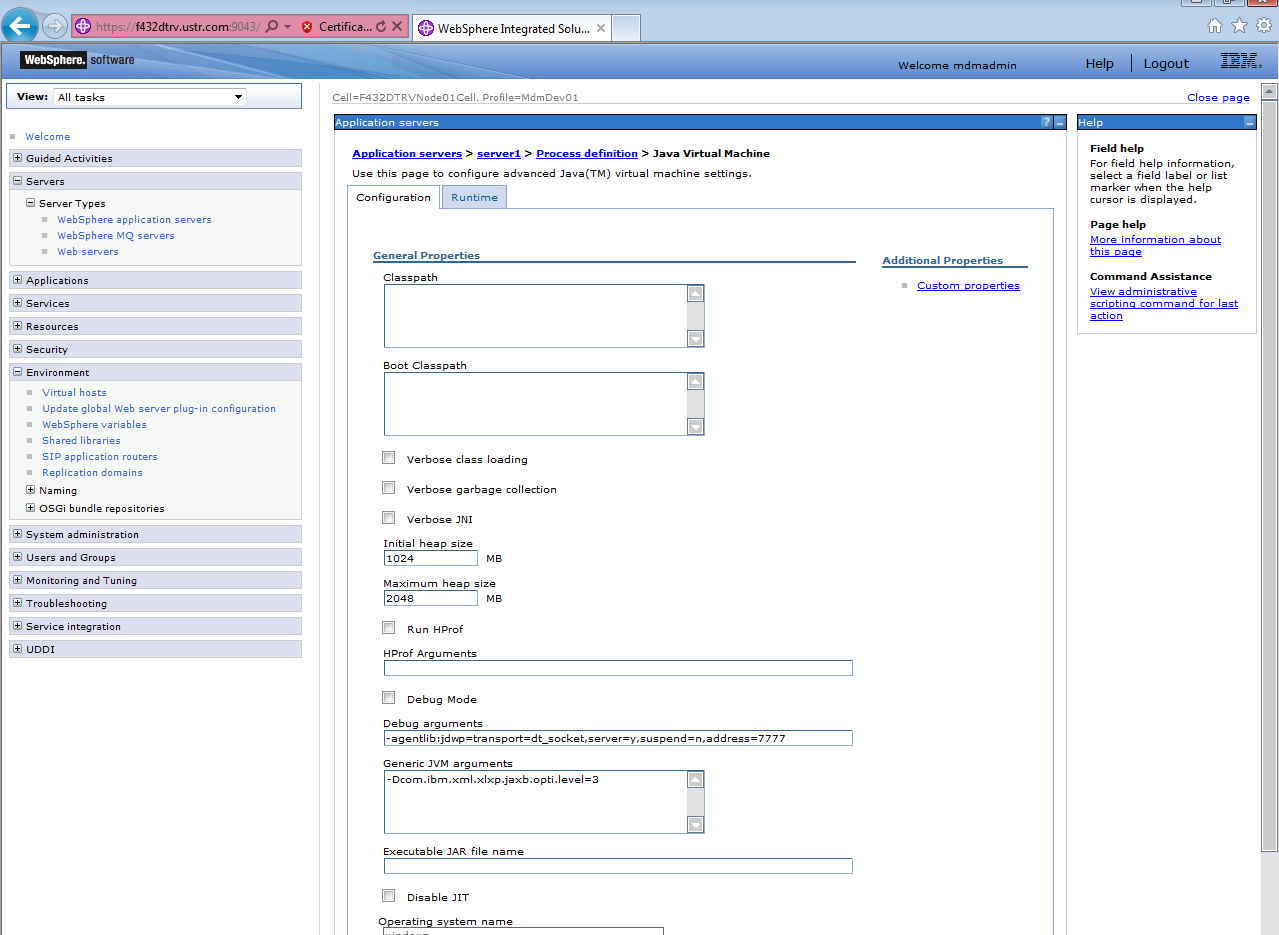This screenshot has width=1279, height=935.
Task: Expand the Resources section
Action: pos(18,326)
